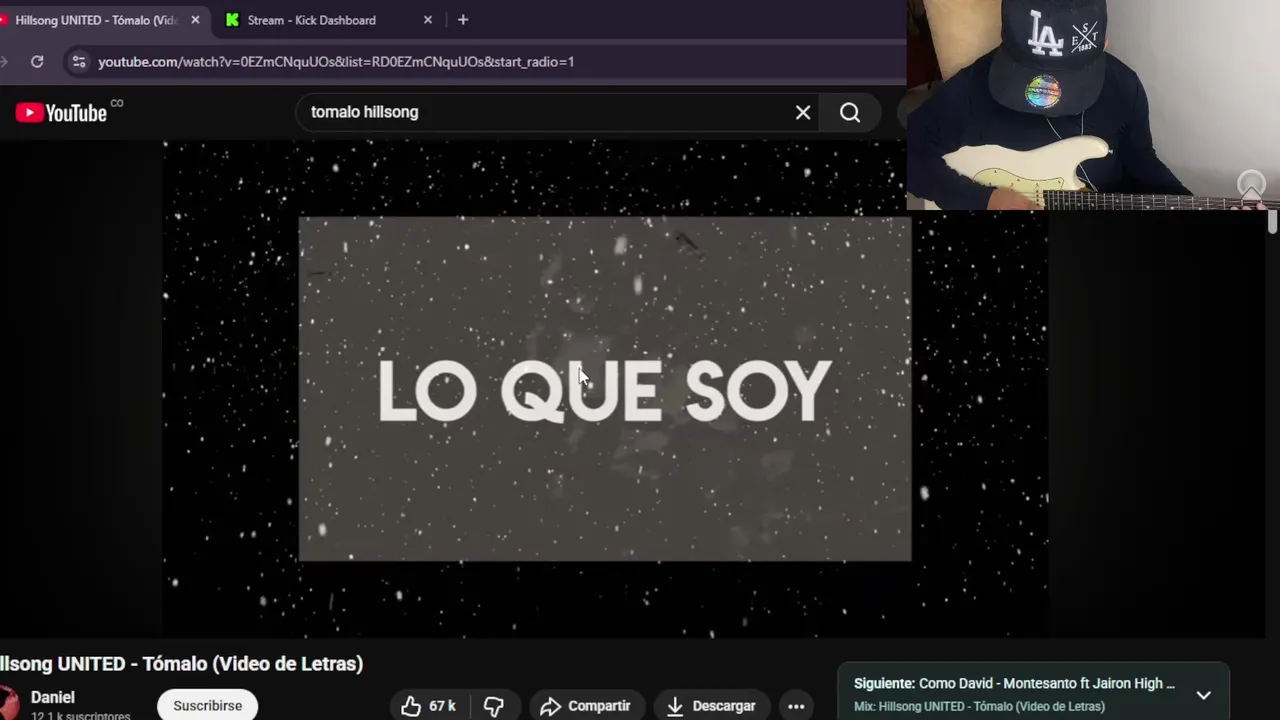1280x720 pixels.
Task: Click the webcam overlay of guitarist
Action: click(1093, 105)
